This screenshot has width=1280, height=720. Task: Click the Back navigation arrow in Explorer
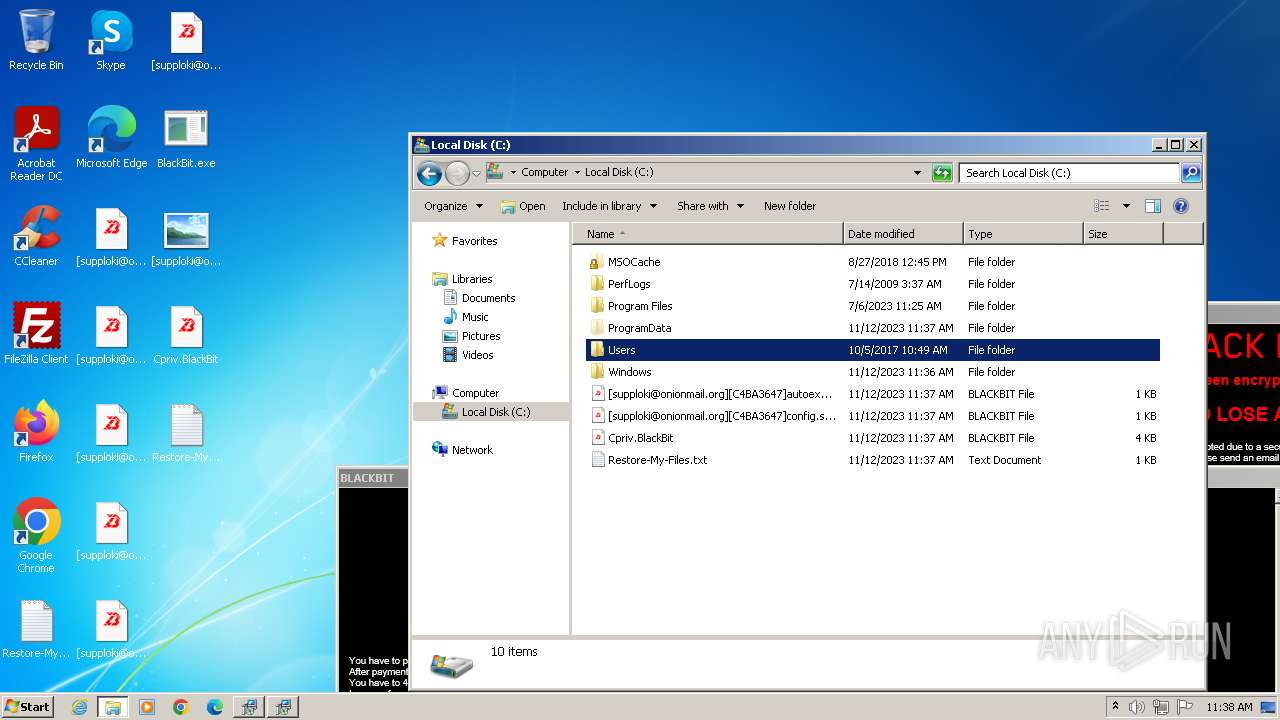(430, 173)
